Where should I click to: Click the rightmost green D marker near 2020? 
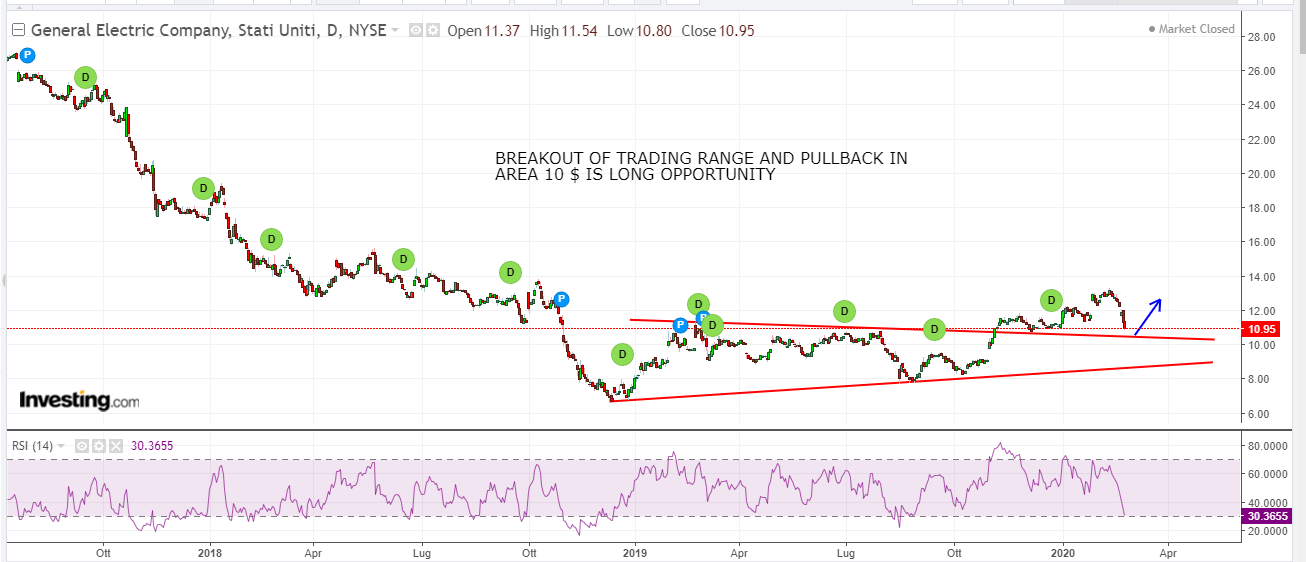[1051, 299]
